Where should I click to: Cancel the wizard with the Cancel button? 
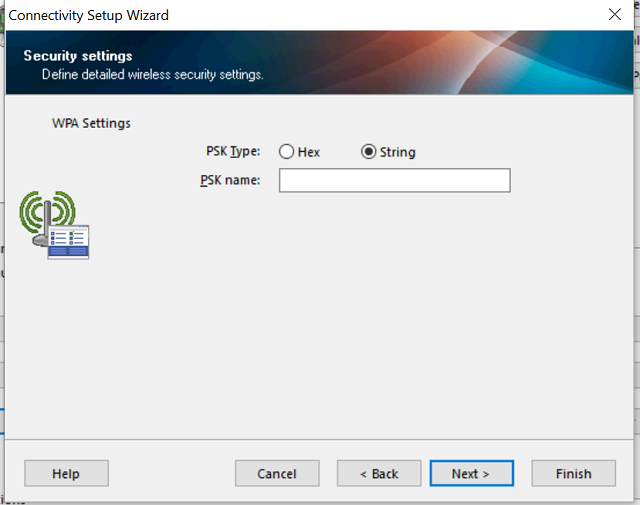[277, 473]
